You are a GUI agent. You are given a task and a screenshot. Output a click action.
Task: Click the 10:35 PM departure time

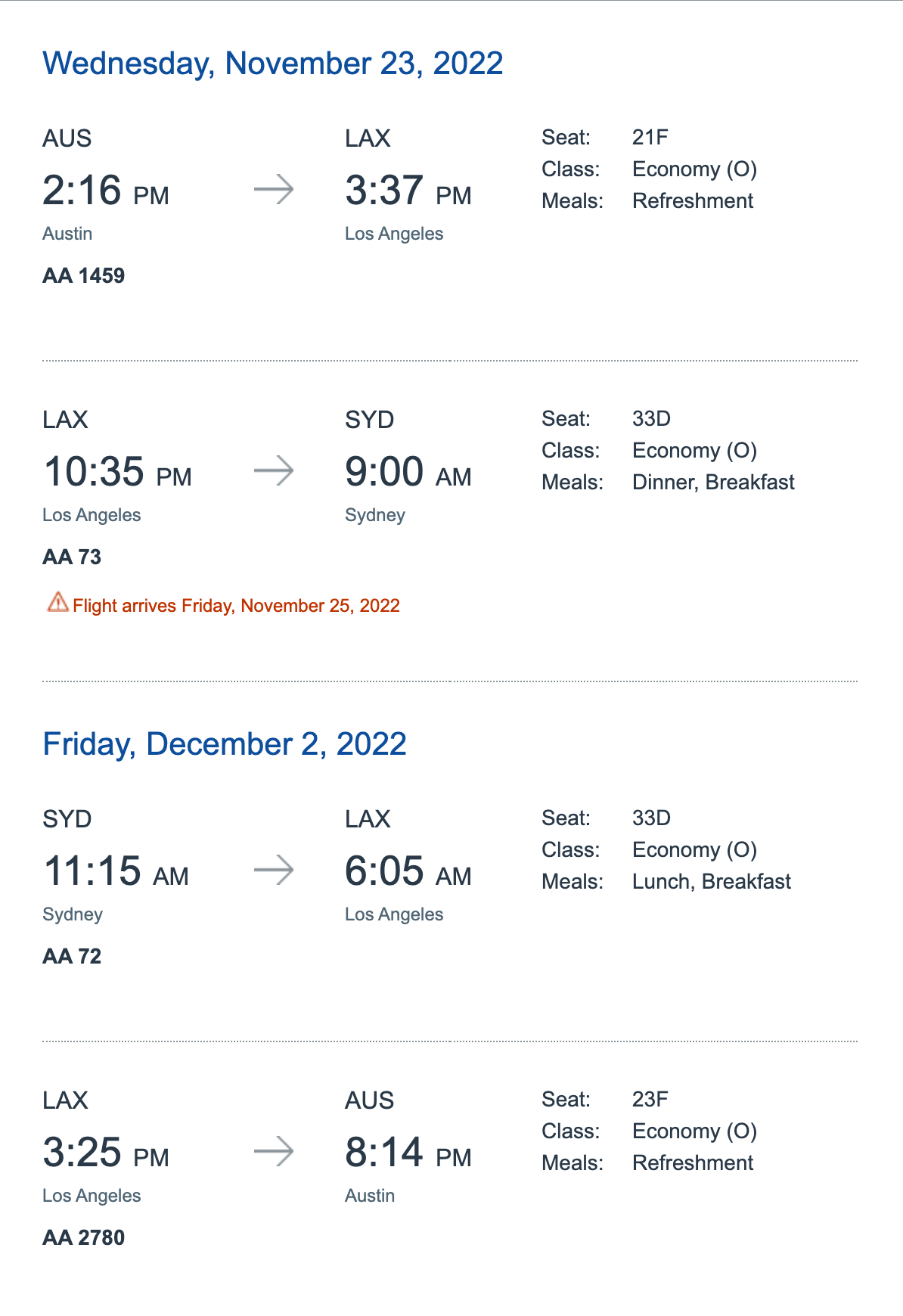[x=117, y=472]
